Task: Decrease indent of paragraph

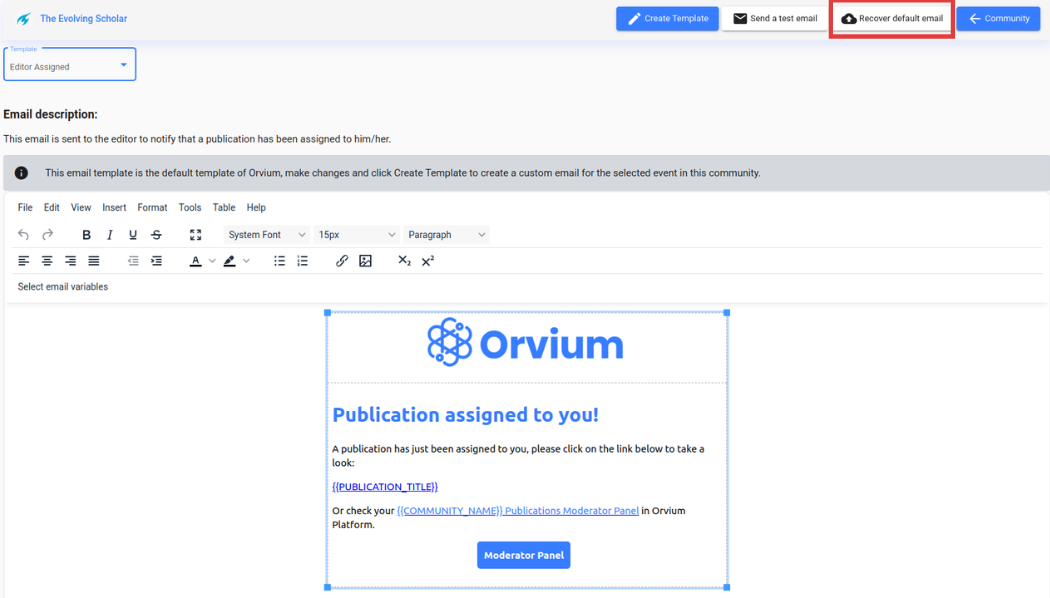Action: tap(133, 260)
